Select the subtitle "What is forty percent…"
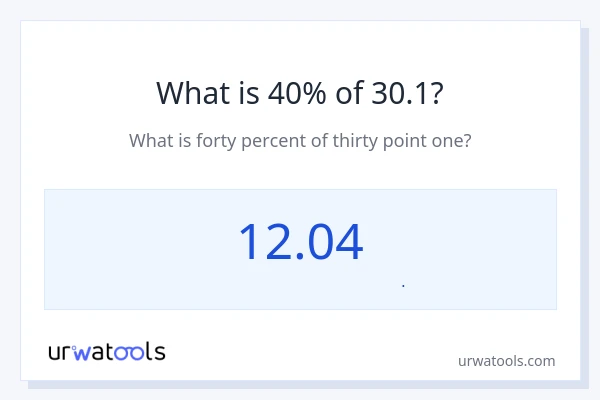This screenshot has height=400, width=600. point(300,141)
